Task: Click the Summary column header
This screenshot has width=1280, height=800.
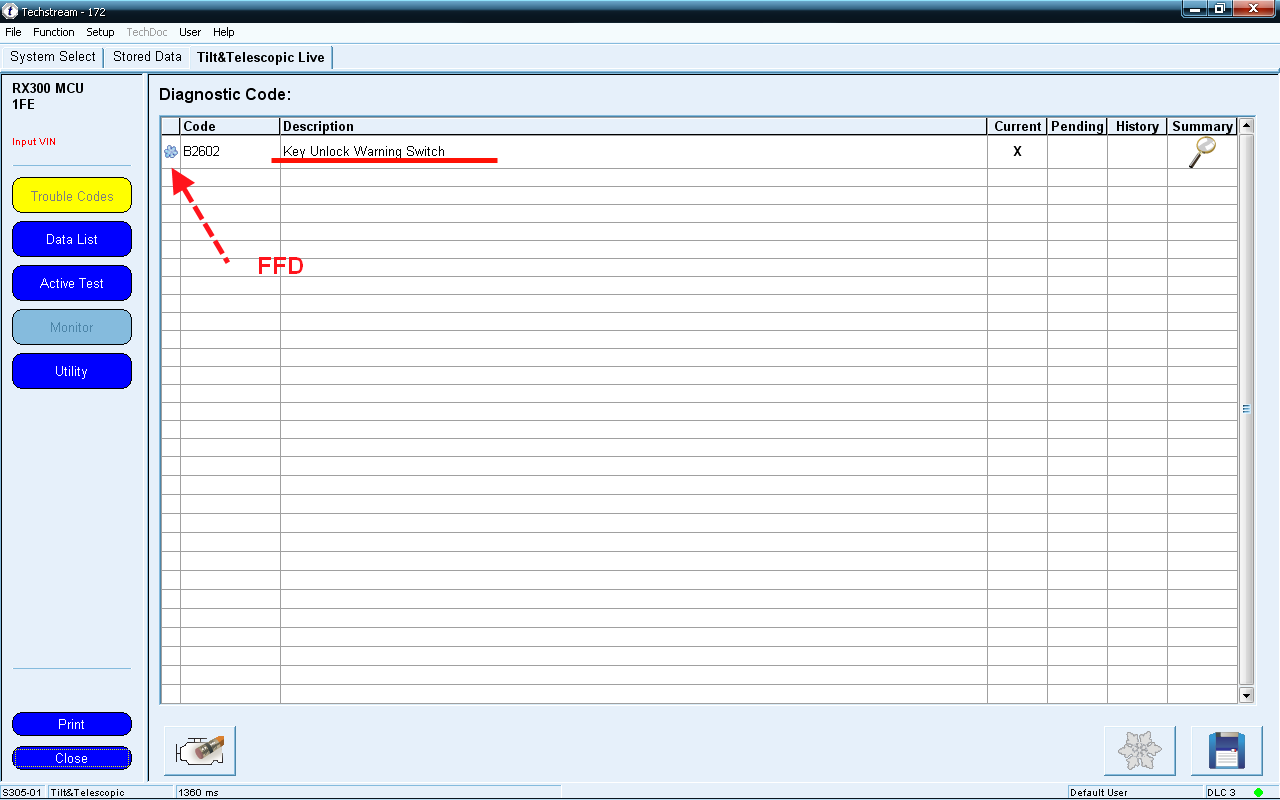Action: coord(1202,126)
